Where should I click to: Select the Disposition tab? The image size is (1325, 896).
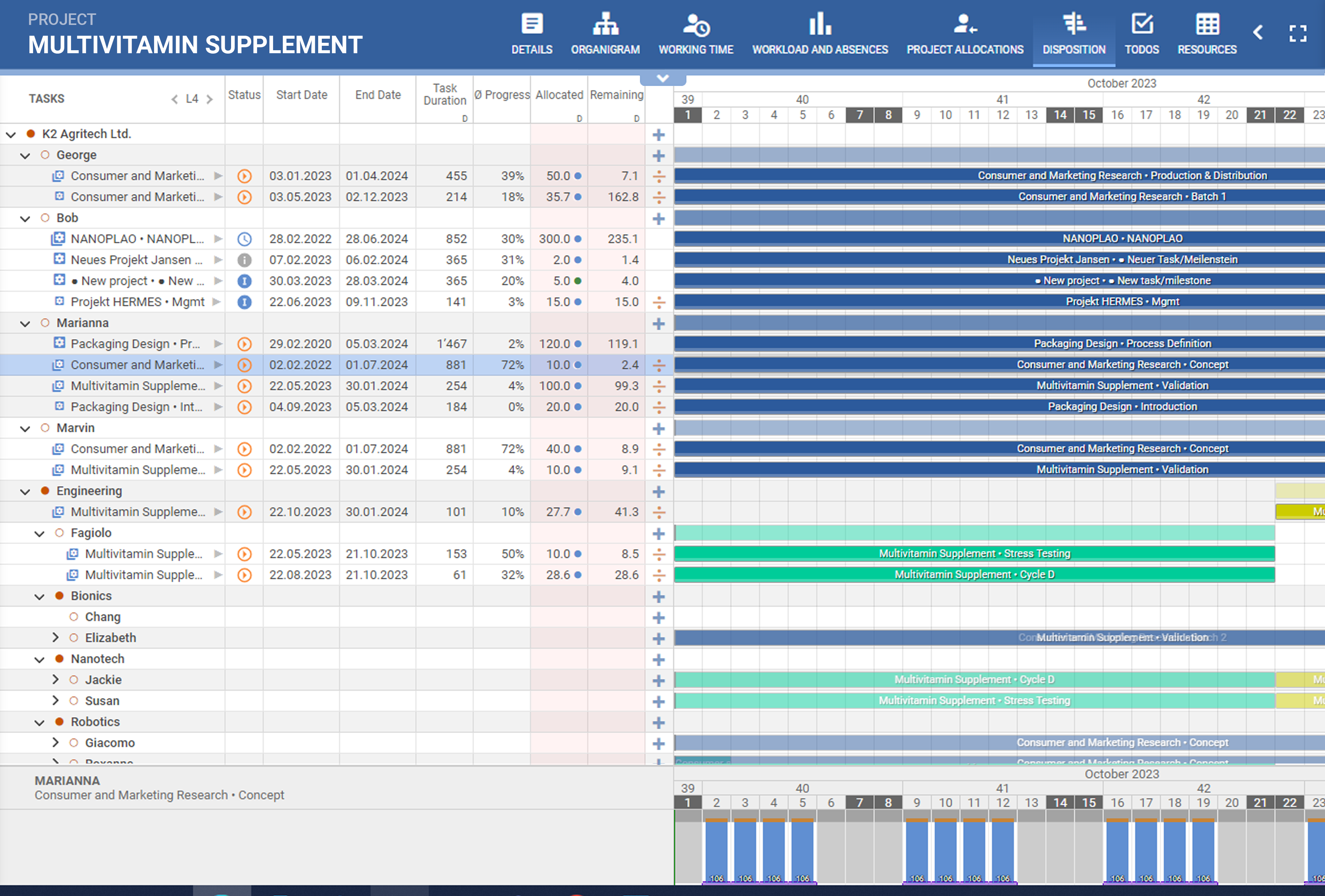[1073, 34]
